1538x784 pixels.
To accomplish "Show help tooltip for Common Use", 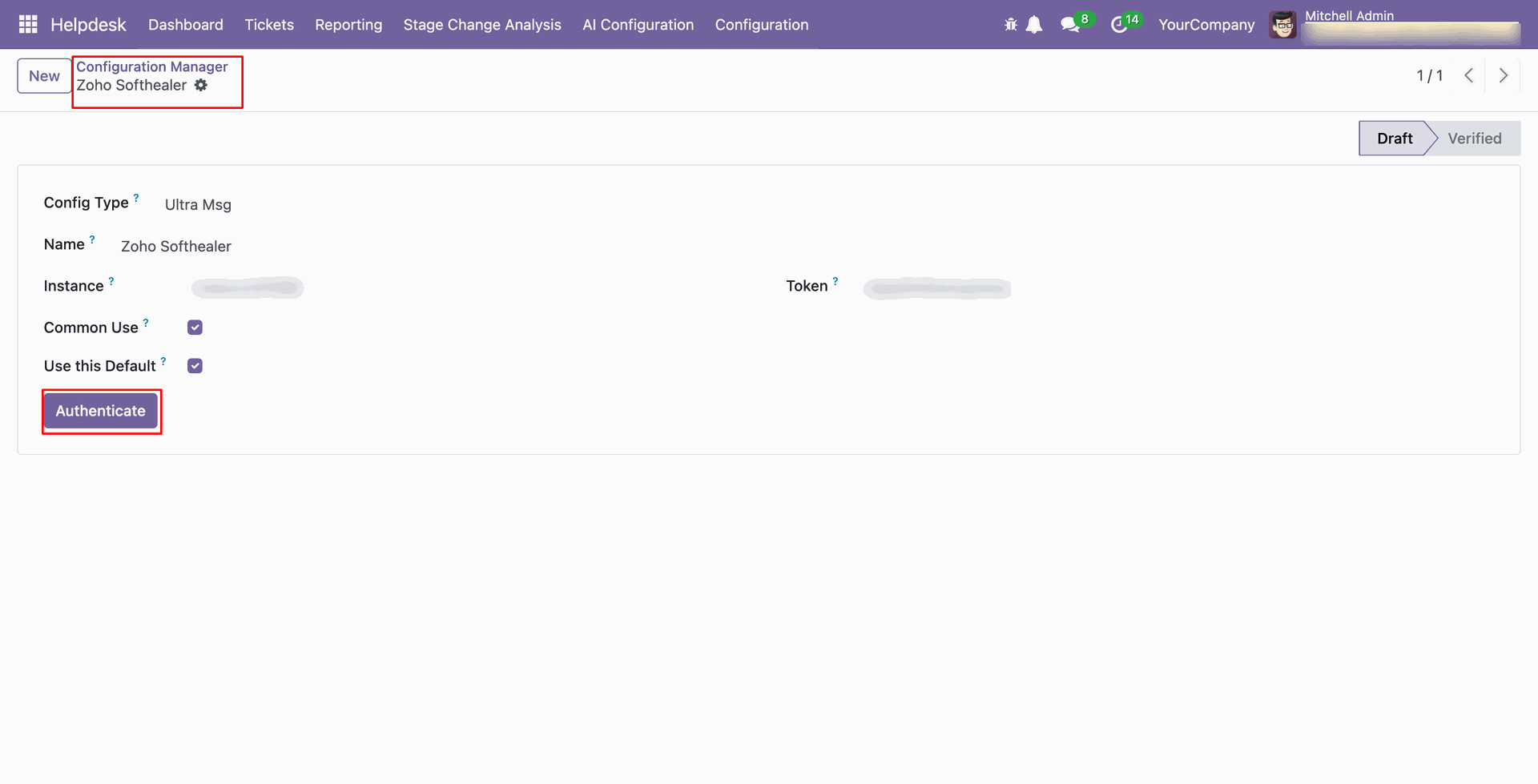I will 146,322.
